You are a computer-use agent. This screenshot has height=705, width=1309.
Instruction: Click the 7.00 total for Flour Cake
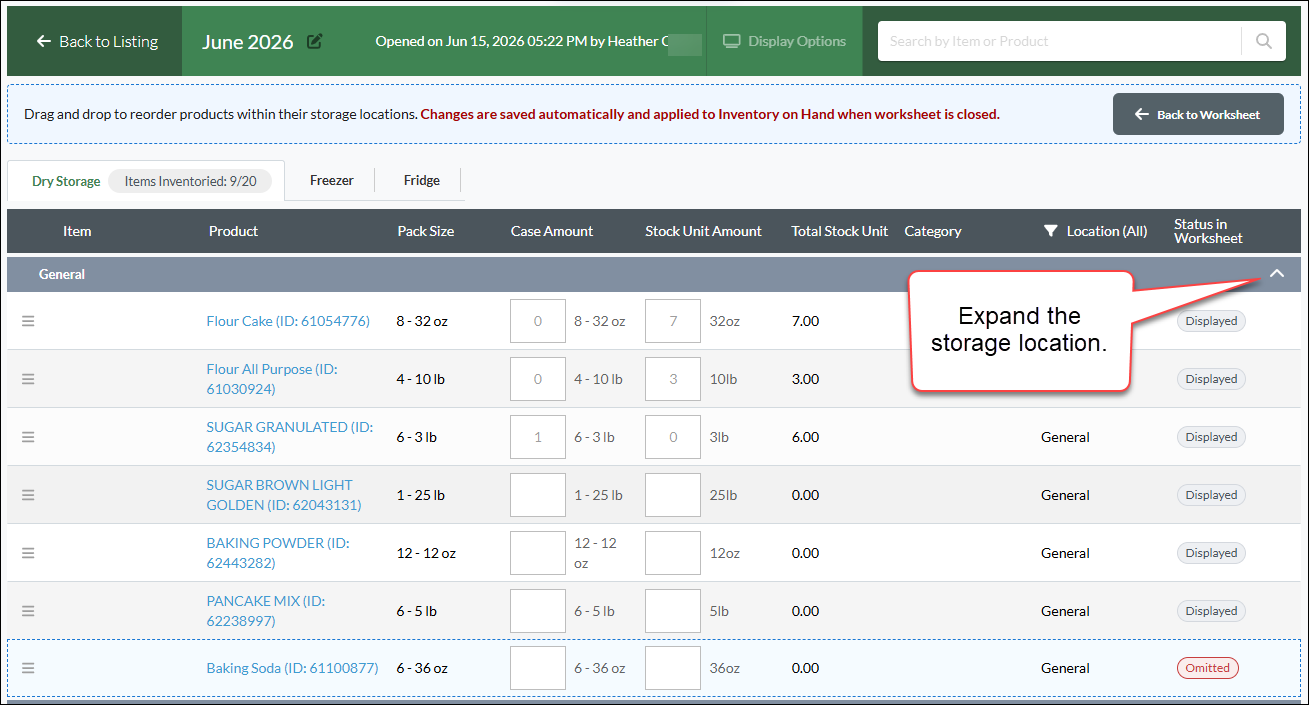pos(805,321)
